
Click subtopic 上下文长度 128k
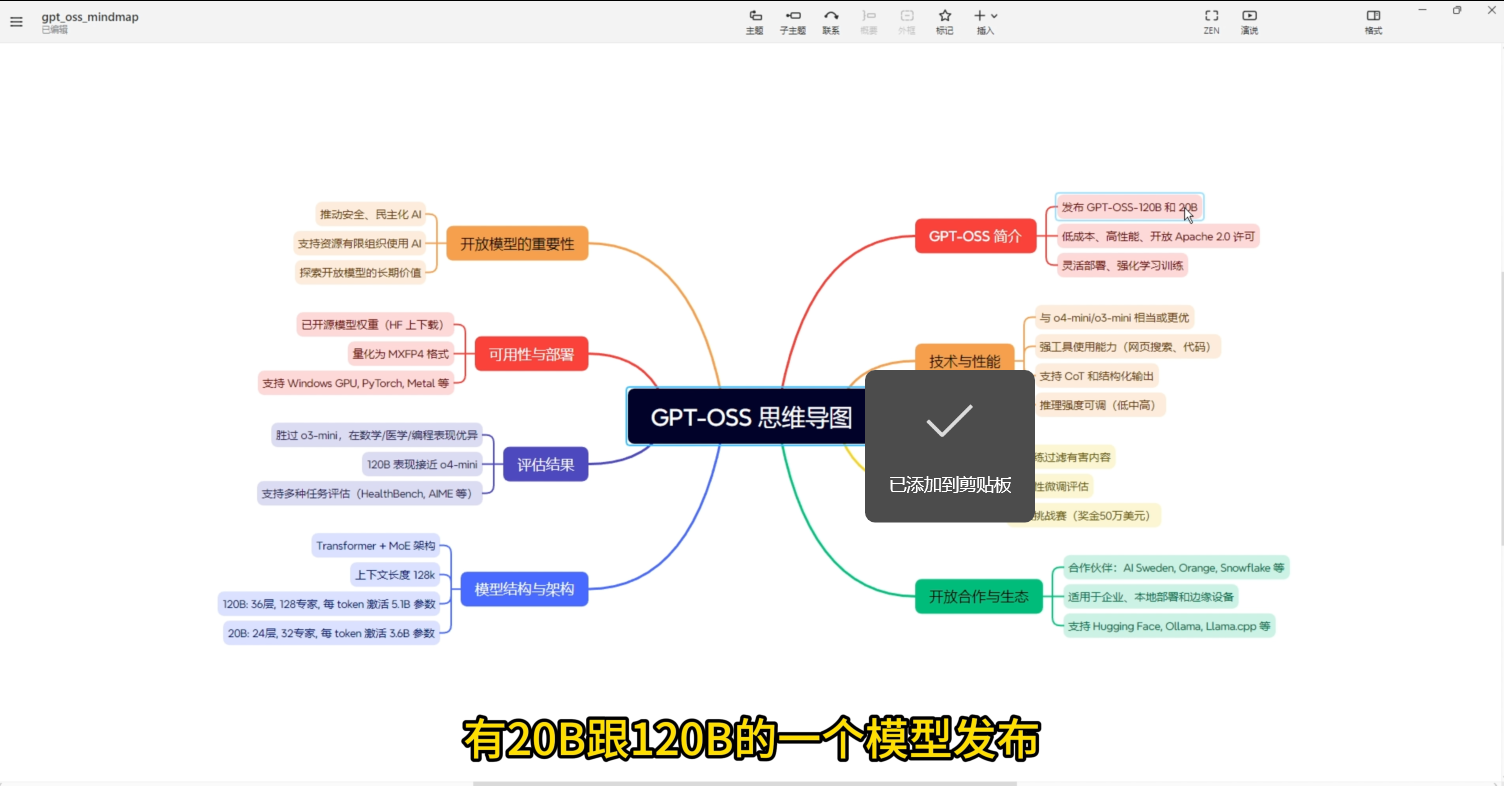[x=395, y=574]
